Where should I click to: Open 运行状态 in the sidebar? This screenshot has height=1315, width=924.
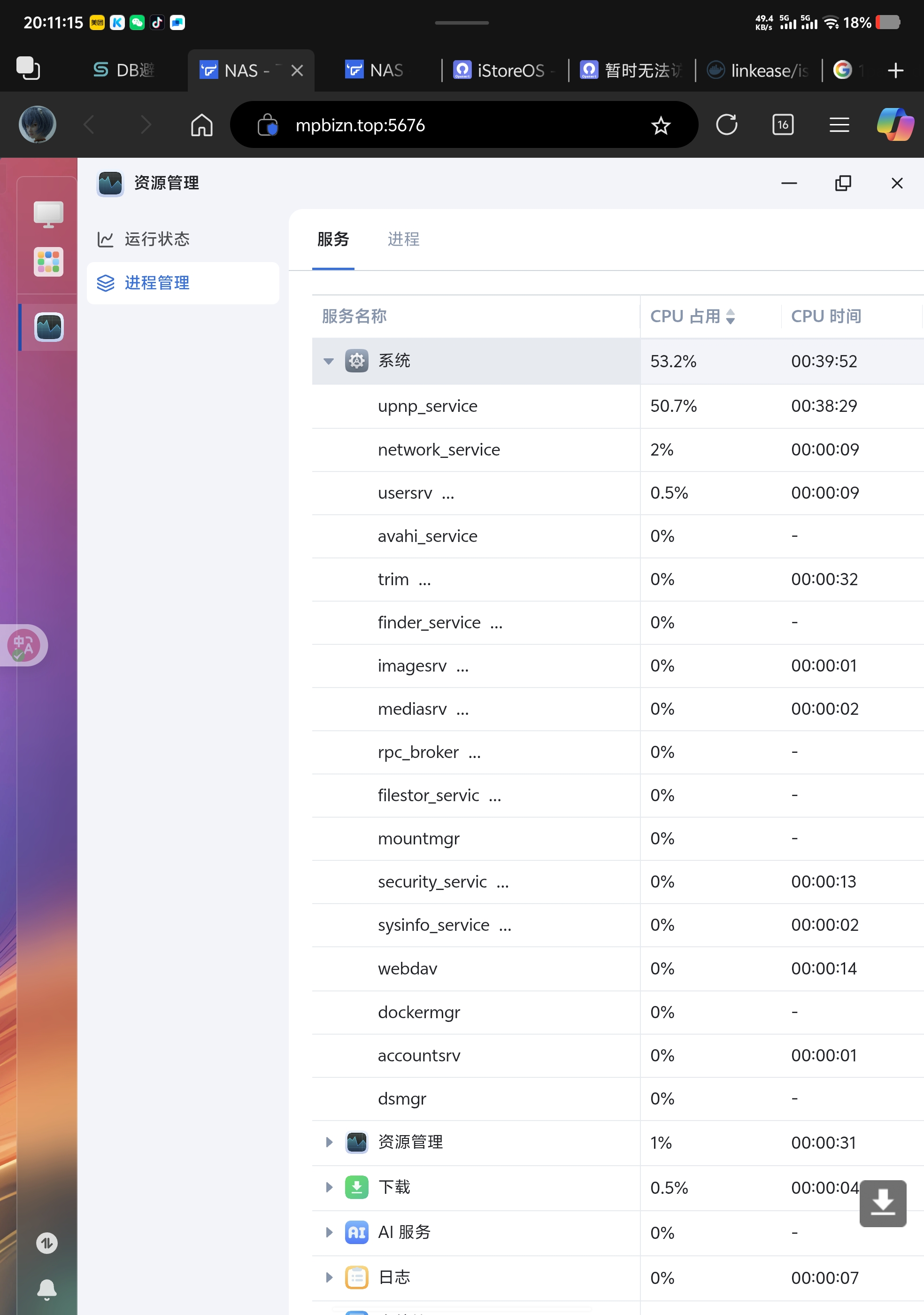pyautogui.click(x=156, y=240)
